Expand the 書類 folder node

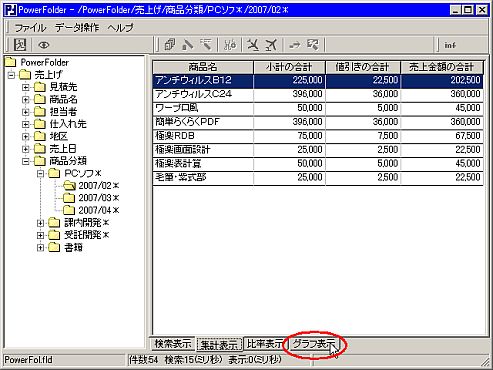tap(40, 248)
